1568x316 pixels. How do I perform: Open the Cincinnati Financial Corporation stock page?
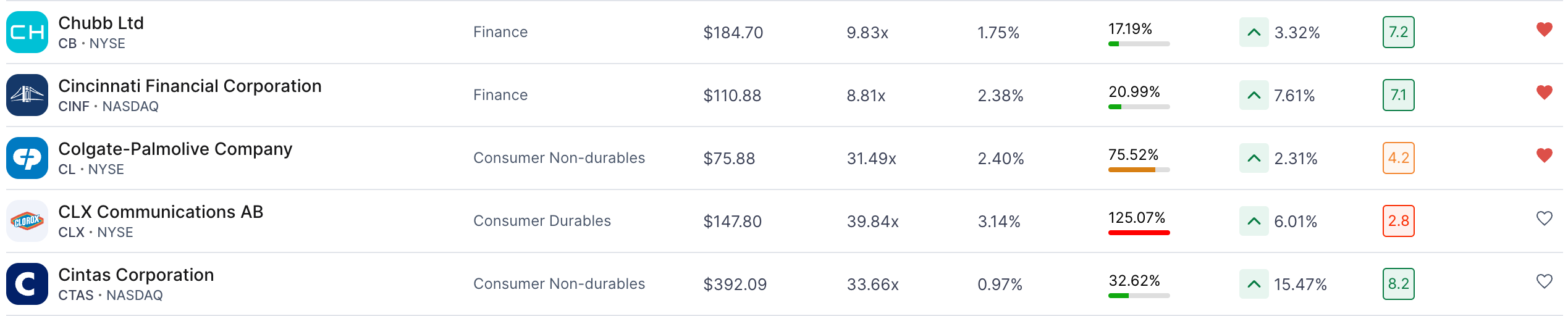pos(190,86)
